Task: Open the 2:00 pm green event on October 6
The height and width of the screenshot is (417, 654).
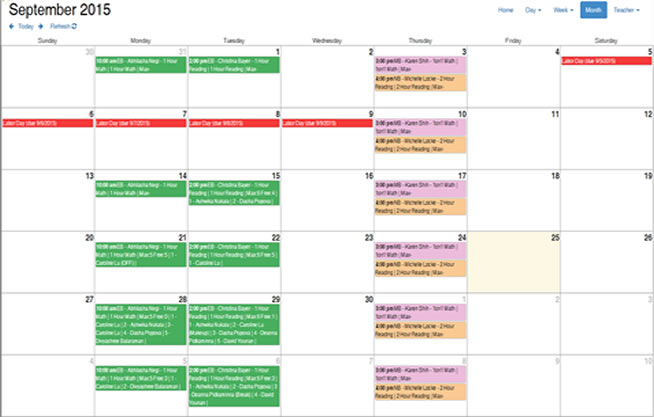Action: [x=234, y=387]
